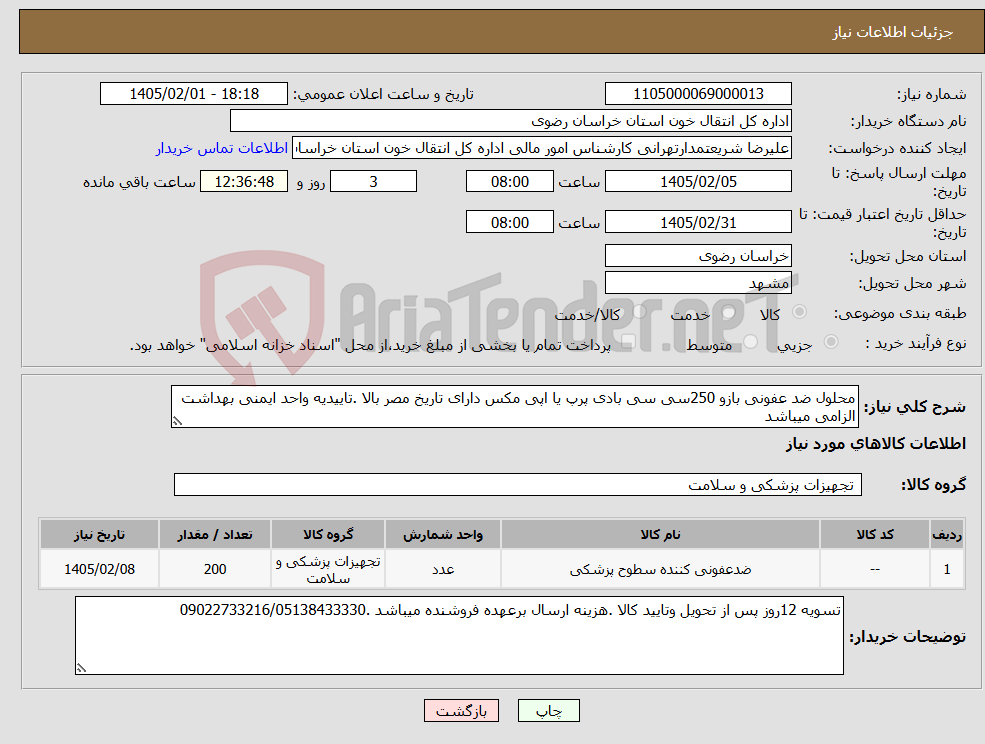Click the need number field 1105000069000013
Screen dimensions: 985x744
[698, 94]
